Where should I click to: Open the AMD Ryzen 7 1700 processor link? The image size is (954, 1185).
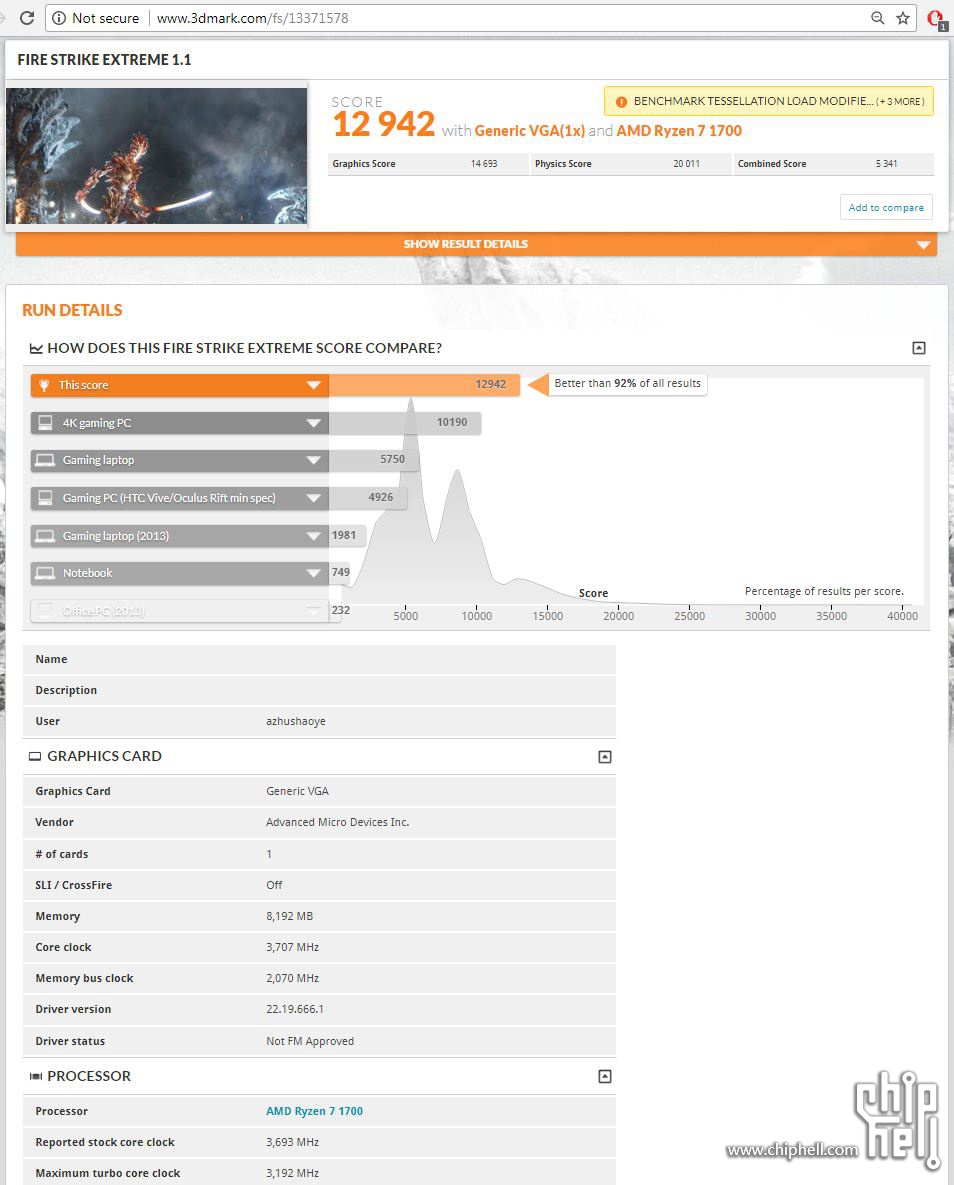[x=314, y=1111]
